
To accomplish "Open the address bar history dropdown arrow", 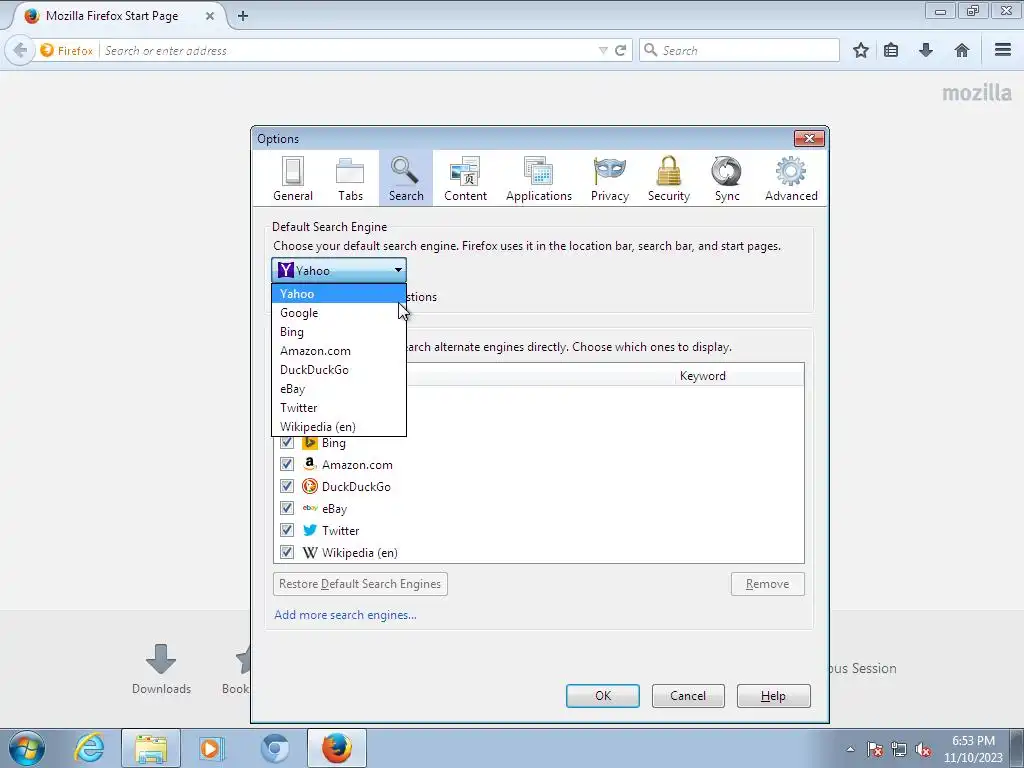I will pyautogui.click(x=603, y=50).
